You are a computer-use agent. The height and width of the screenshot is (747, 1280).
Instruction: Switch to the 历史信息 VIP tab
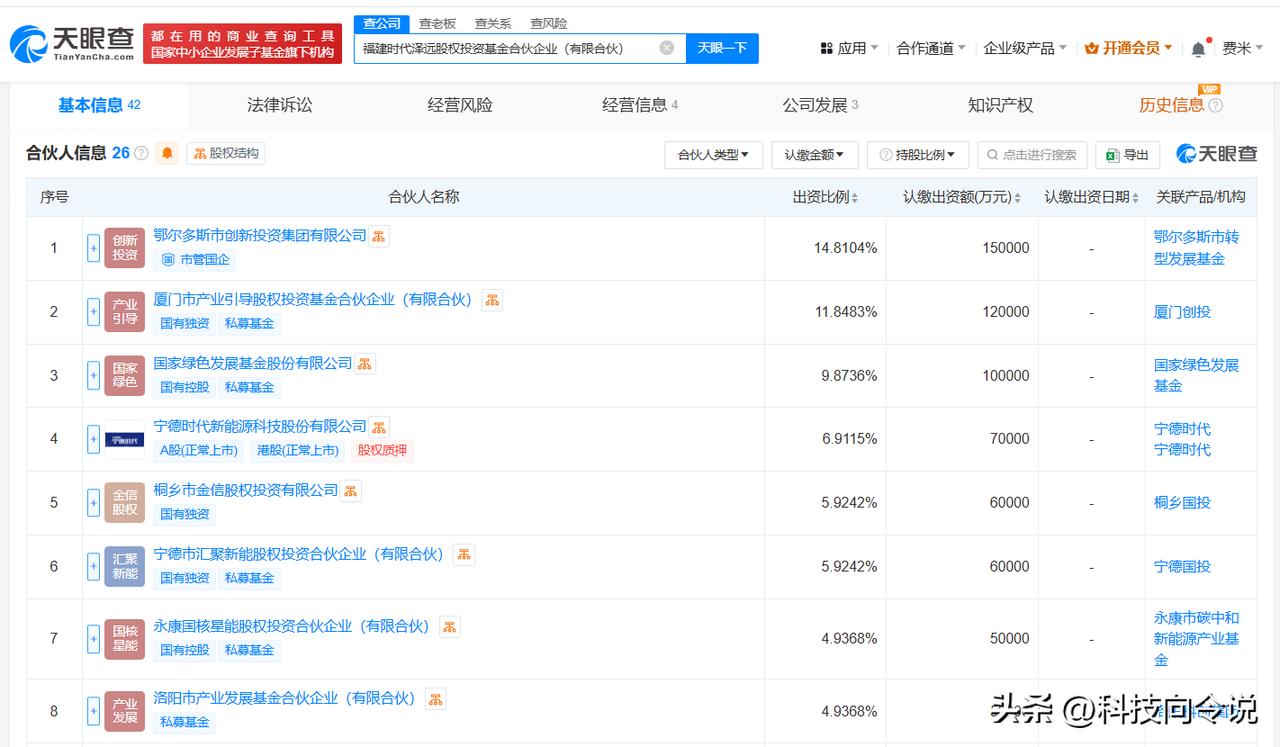(1180, 105)
